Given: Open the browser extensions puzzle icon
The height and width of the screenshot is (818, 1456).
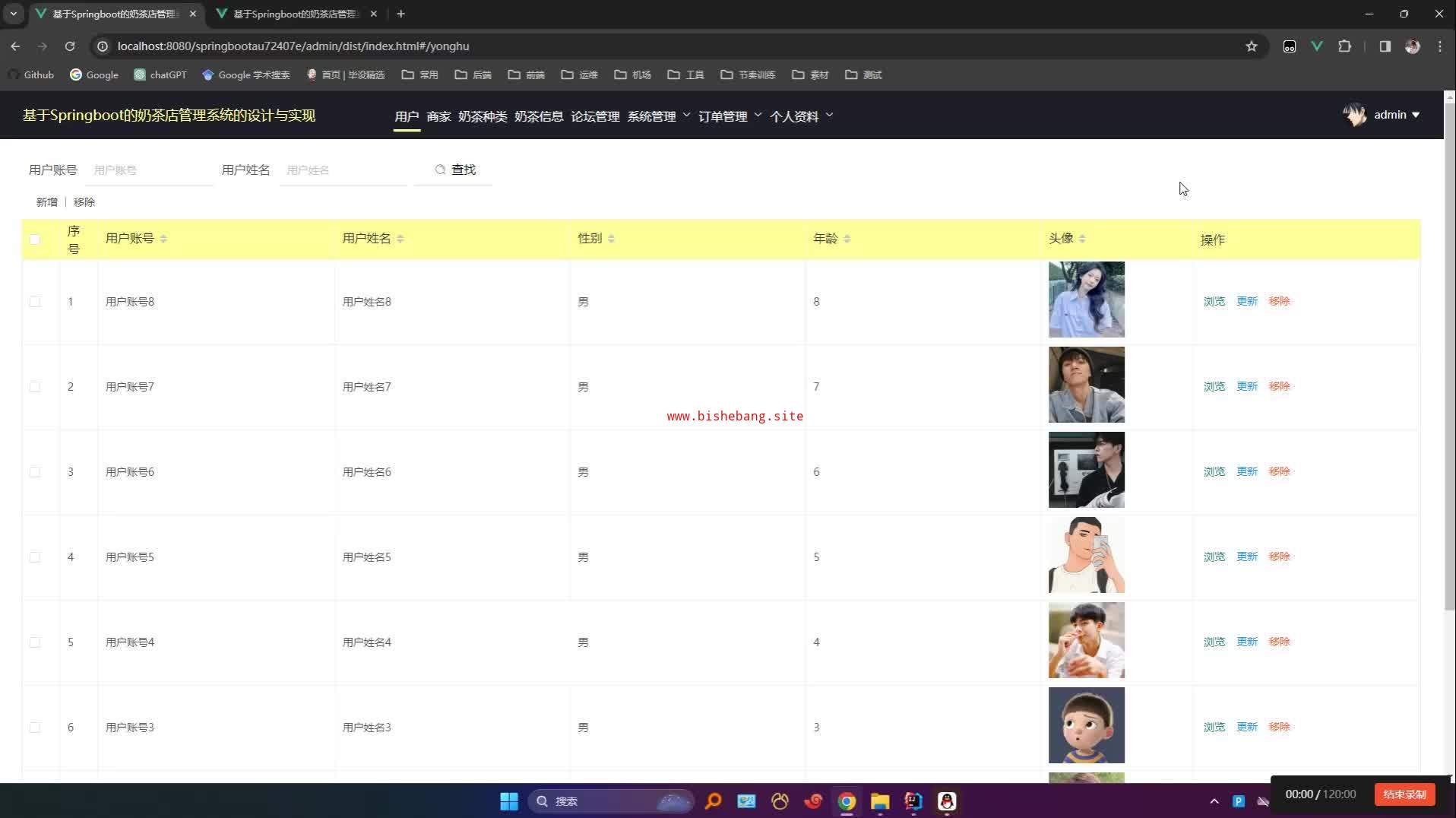Looking at the screenshot, I should point(1344,46).
